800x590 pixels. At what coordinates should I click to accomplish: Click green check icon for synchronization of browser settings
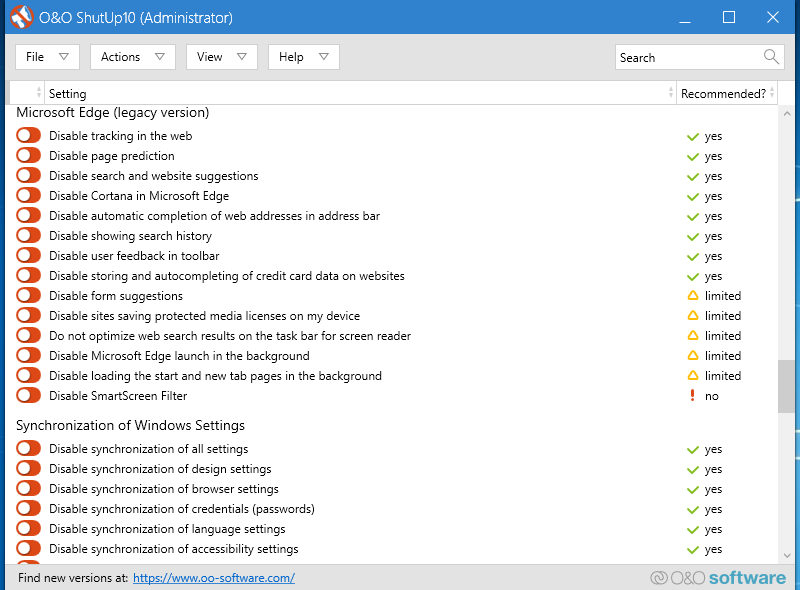pyautogui.click(x=692, y=489)
